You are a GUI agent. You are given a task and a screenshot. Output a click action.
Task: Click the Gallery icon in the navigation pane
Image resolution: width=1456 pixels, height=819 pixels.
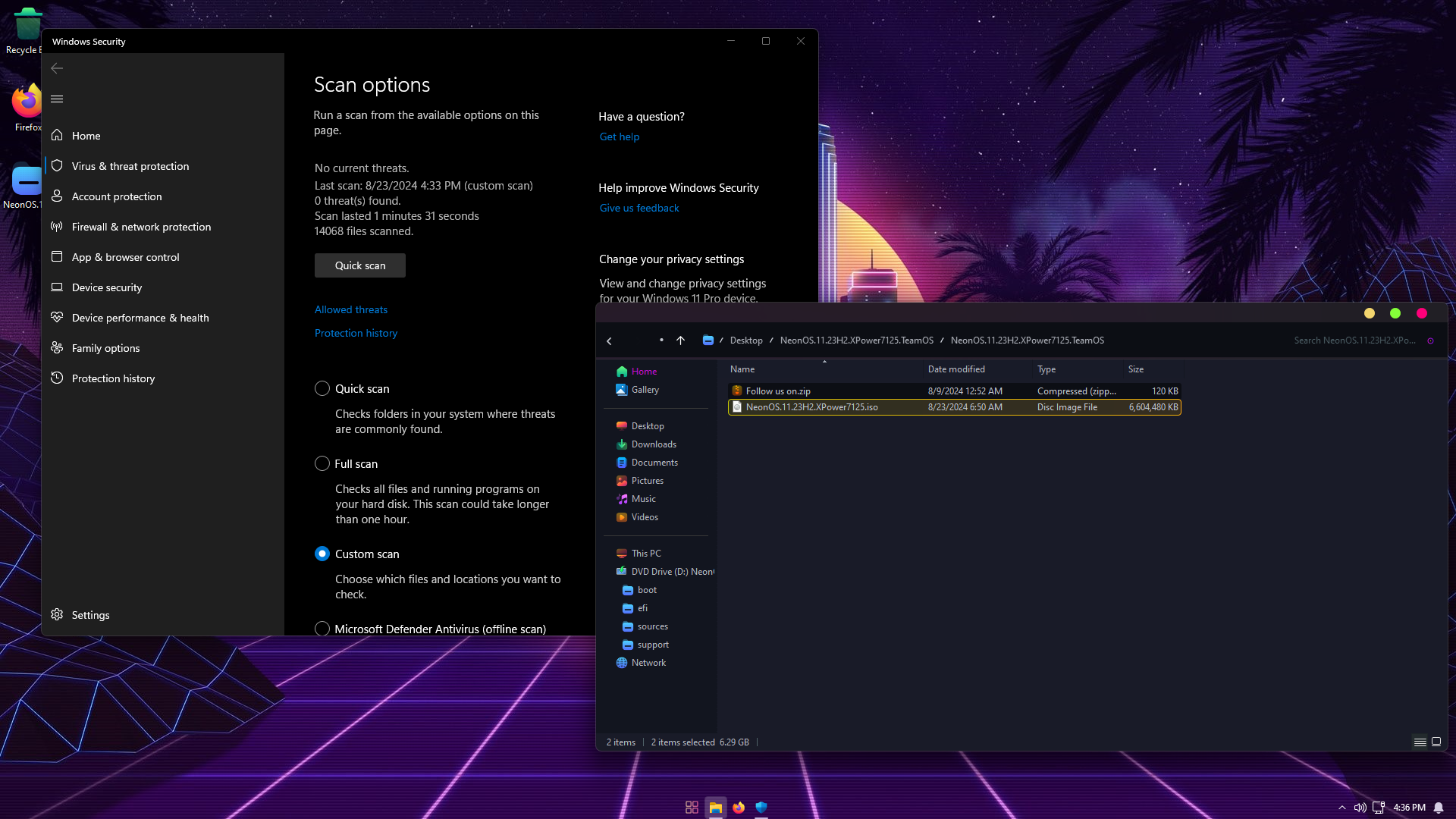pos(622,390)
